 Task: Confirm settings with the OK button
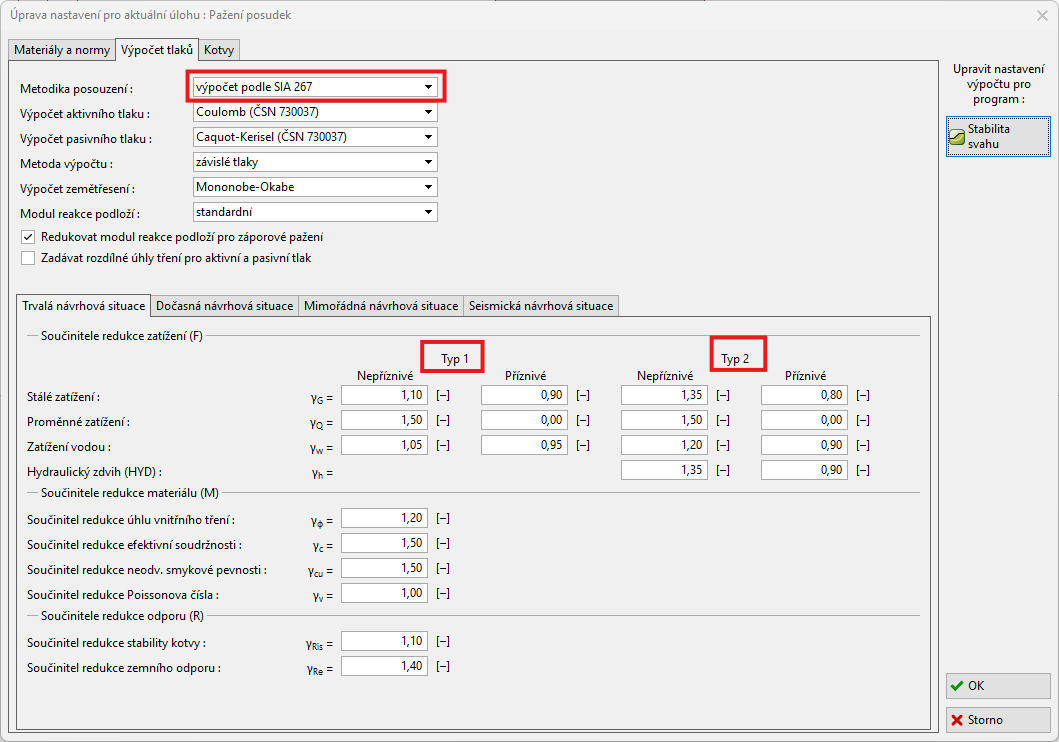tap(997, 686)
